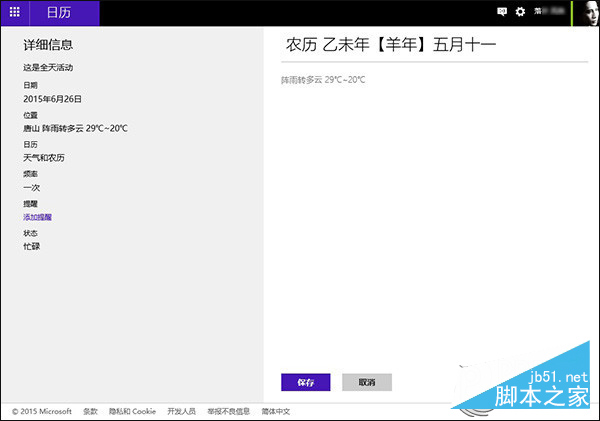Open the chat messages icon
This screenshot has width=600, height=421.
[x=502, y=13]
